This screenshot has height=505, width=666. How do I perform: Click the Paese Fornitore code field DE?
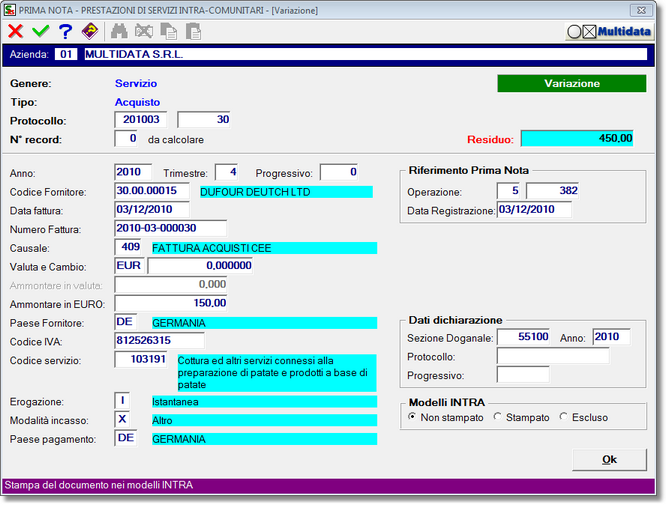pyautogui.click(x=126, y=322)
